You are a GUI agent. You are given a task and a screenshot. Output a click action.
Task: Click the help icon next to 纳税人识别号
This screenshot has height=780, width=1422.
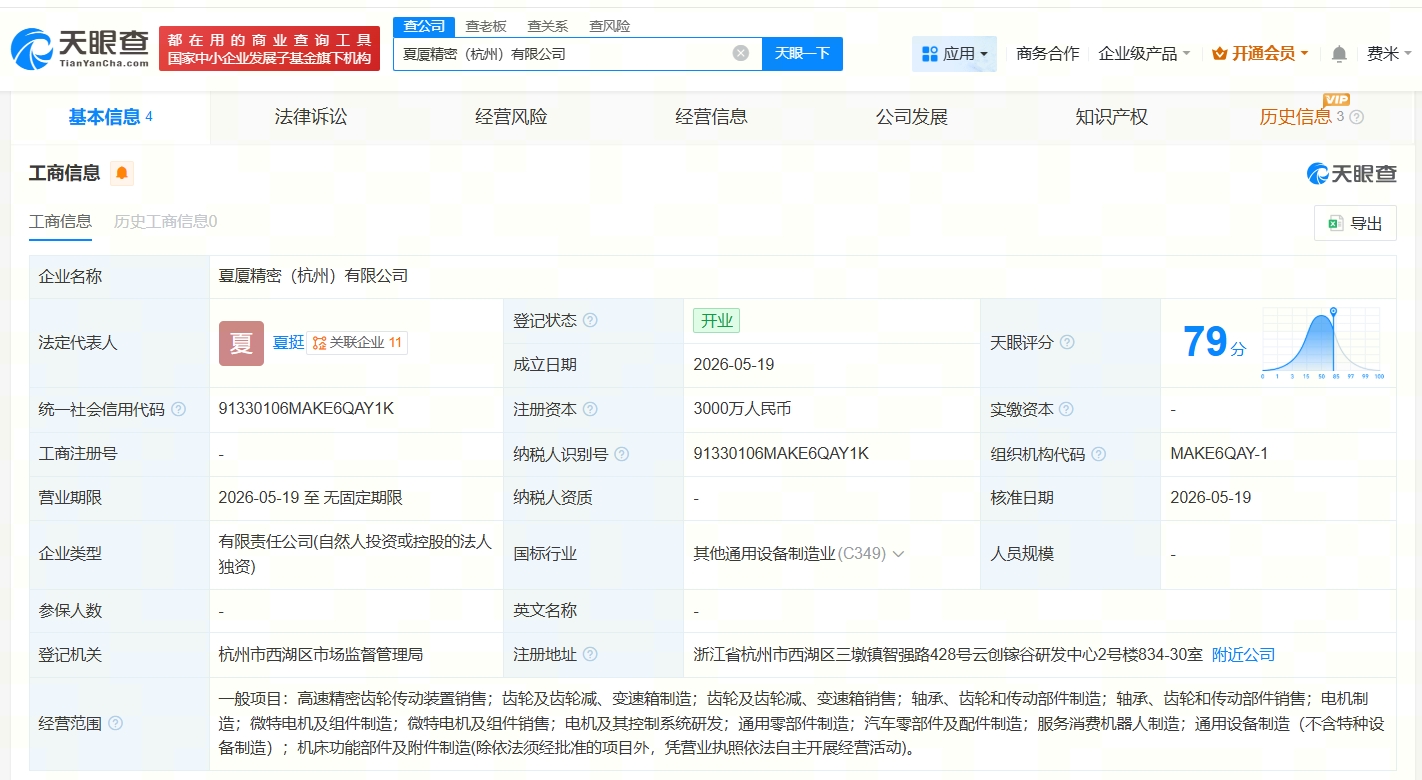621,454
